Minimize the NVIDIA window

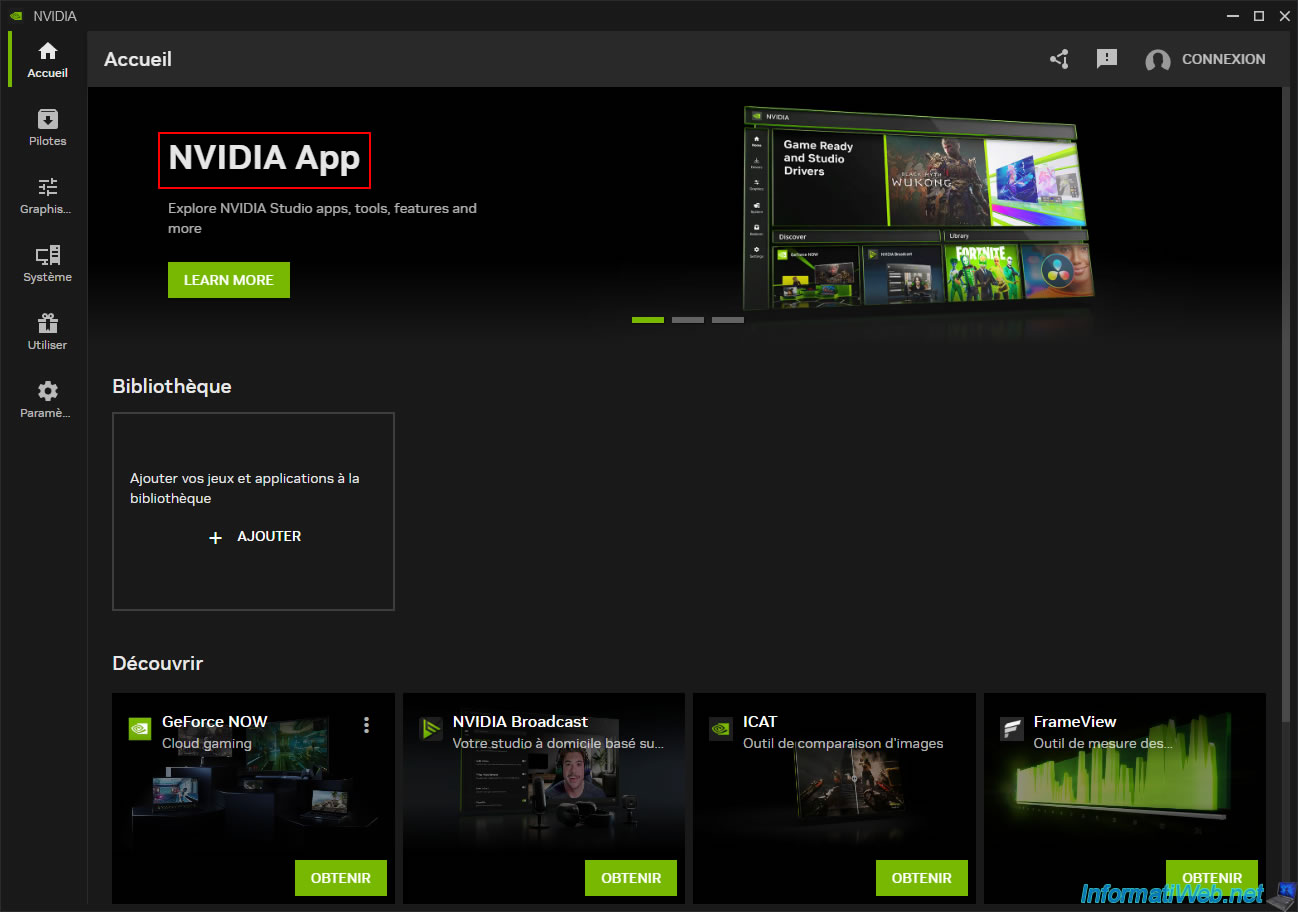coord(1232,15)
